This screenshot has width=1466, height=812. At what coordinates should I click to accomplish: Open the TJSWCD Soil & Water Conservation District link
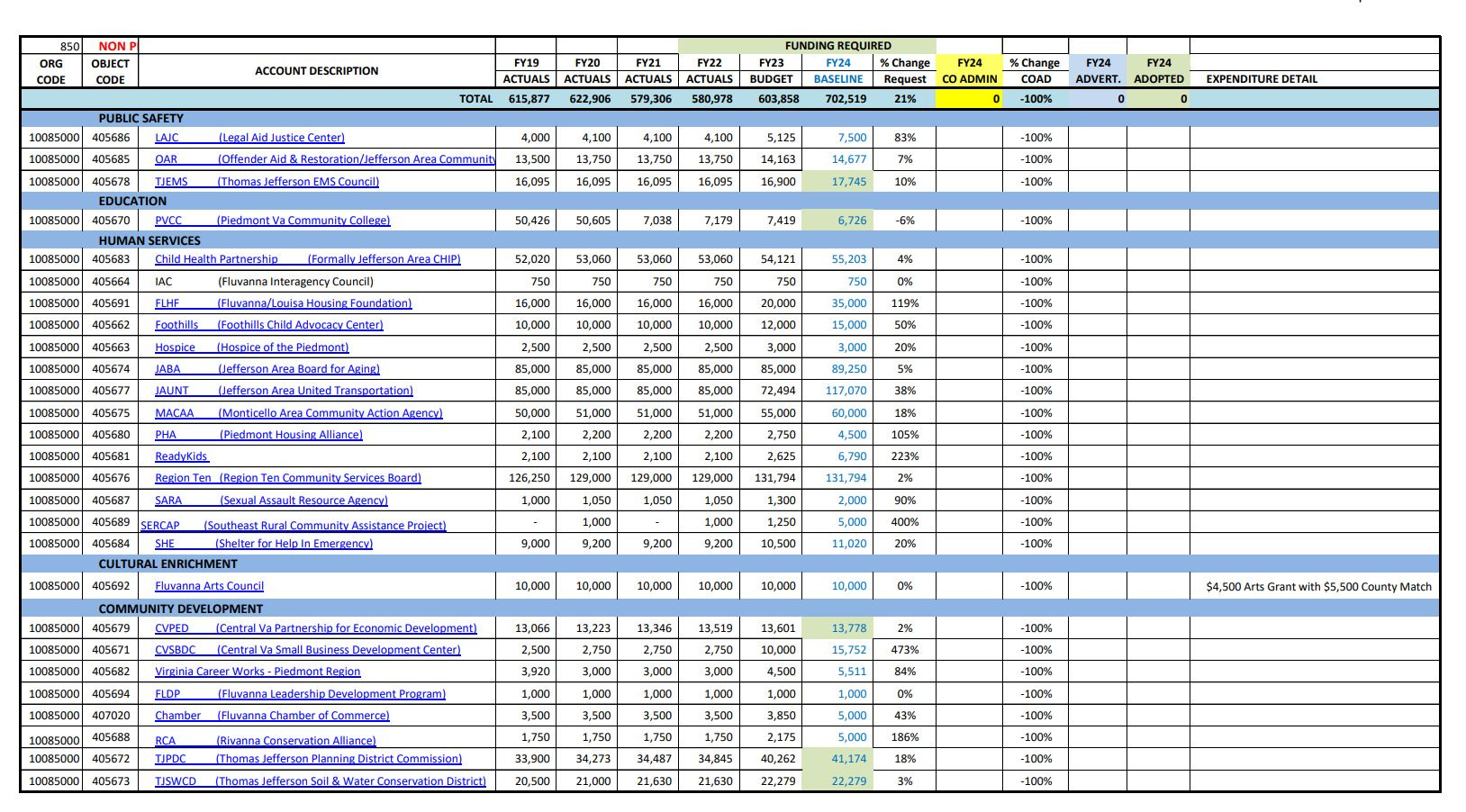320,781
